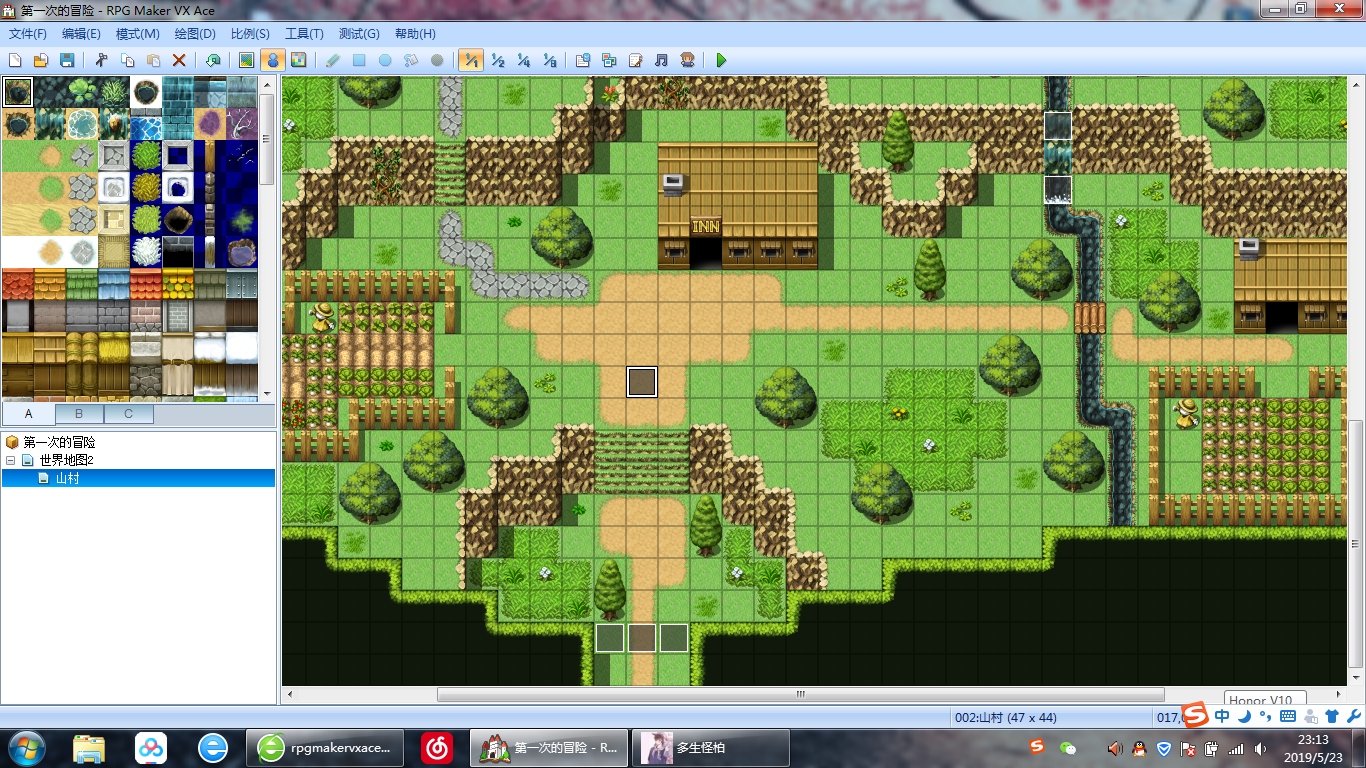The image size is (1366, 768).
Task: Open the Resource Manager icon
Action: point(609,60)
